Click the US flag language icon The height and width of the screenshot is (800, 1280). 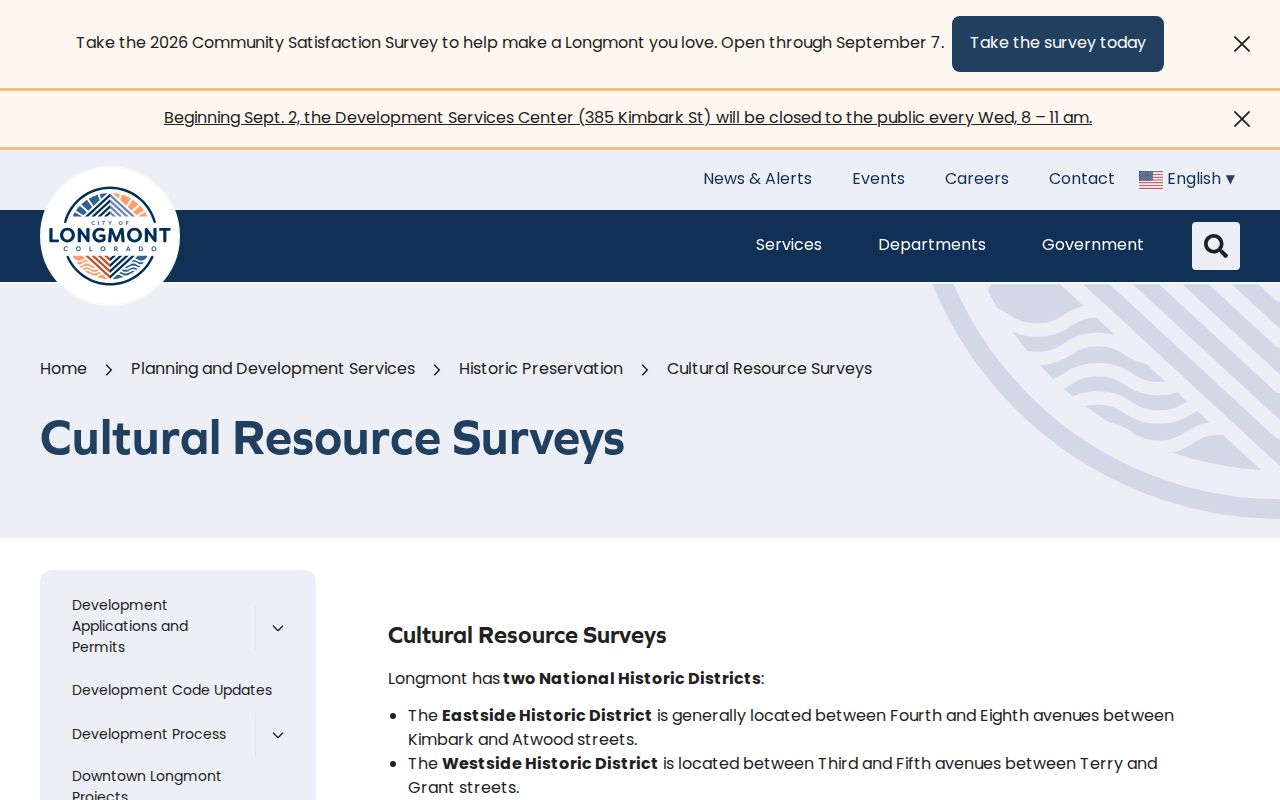[x=1151, y=179]
